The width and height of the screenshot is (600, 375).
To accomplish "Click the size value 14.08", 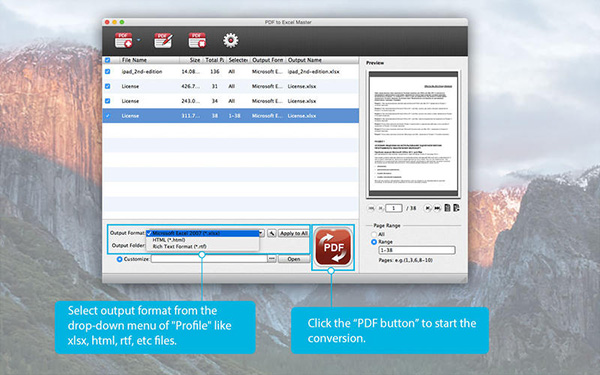I will point(191,72).
